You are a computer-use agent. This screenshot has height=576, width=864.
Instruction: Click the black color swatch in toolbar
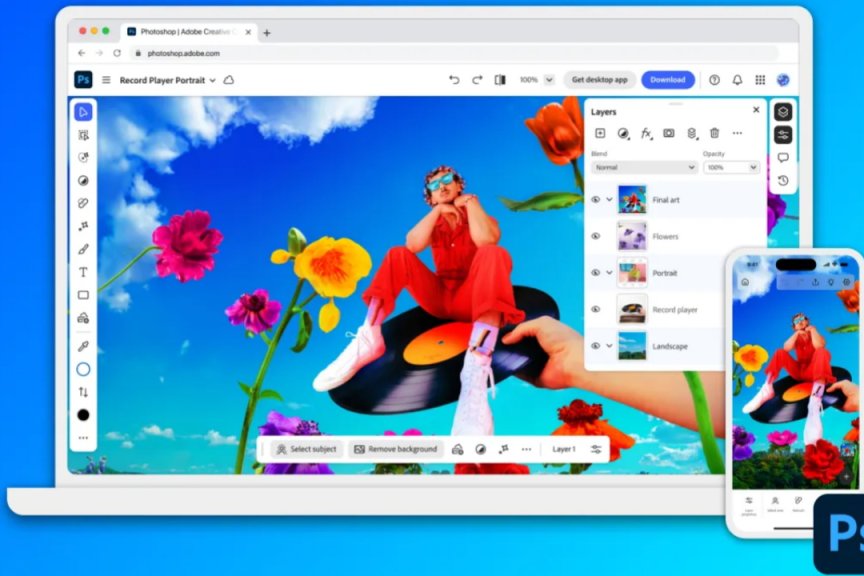coord(83,415)
